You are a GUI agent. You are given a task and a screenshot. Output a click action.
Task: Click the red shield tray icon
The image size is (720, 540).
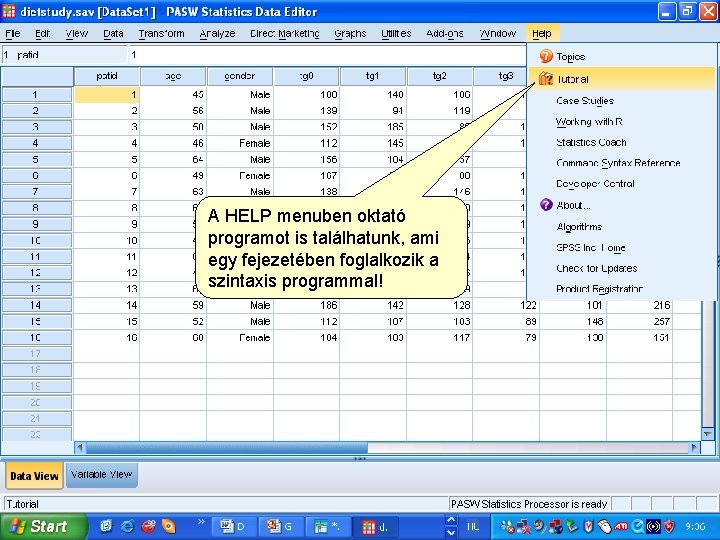point(669,527)
